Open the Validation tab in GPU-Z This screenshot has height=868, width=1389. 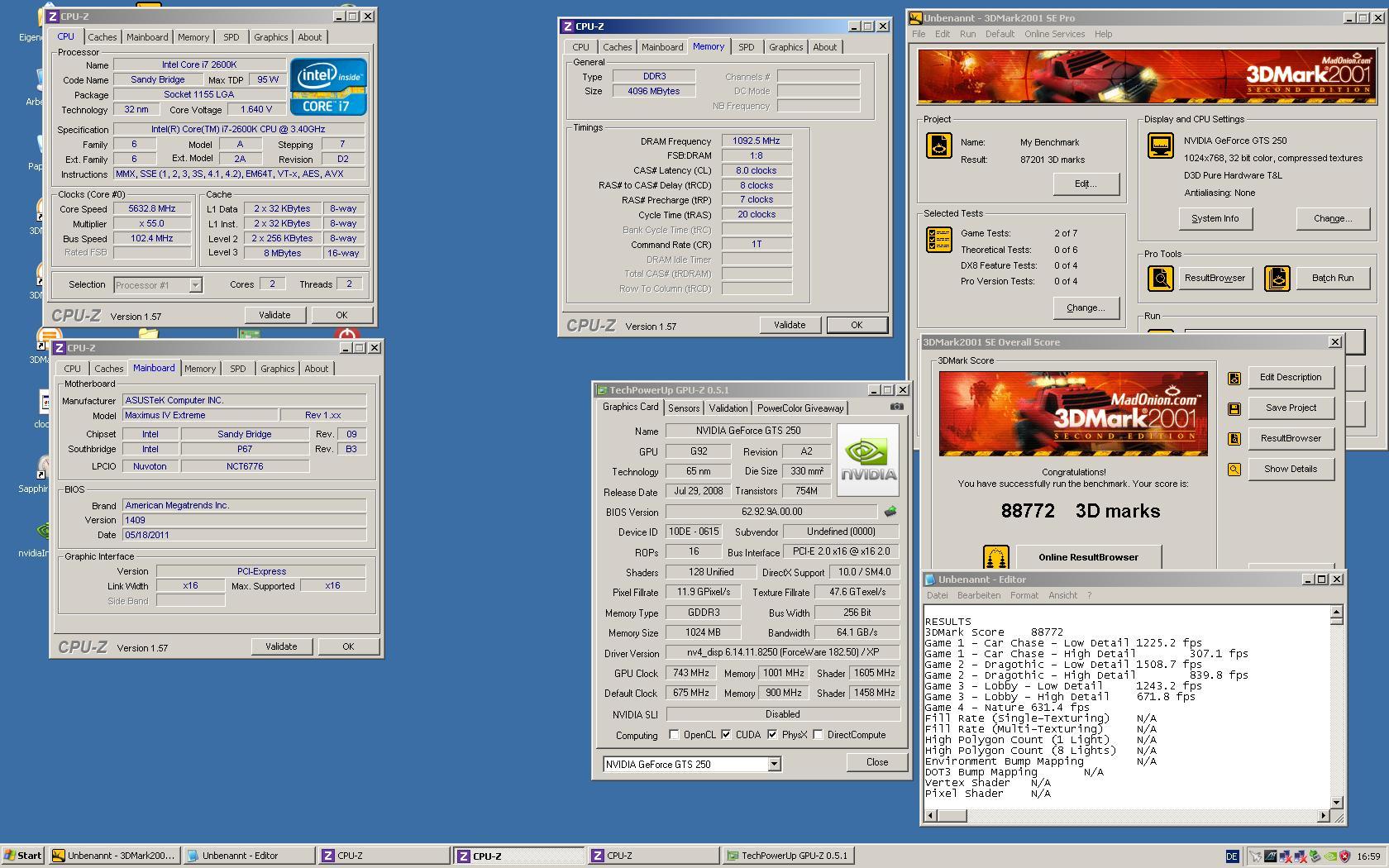728,408
